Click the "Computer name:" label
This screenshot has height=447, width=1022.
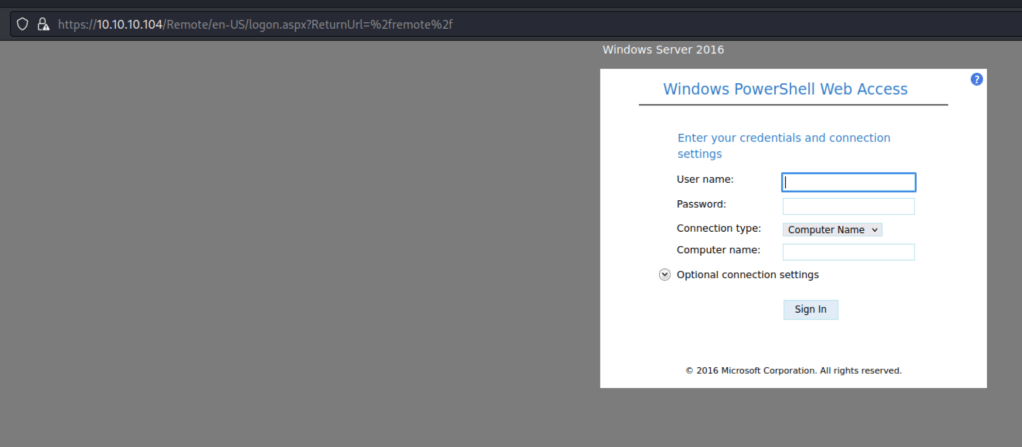pos(718,250)
